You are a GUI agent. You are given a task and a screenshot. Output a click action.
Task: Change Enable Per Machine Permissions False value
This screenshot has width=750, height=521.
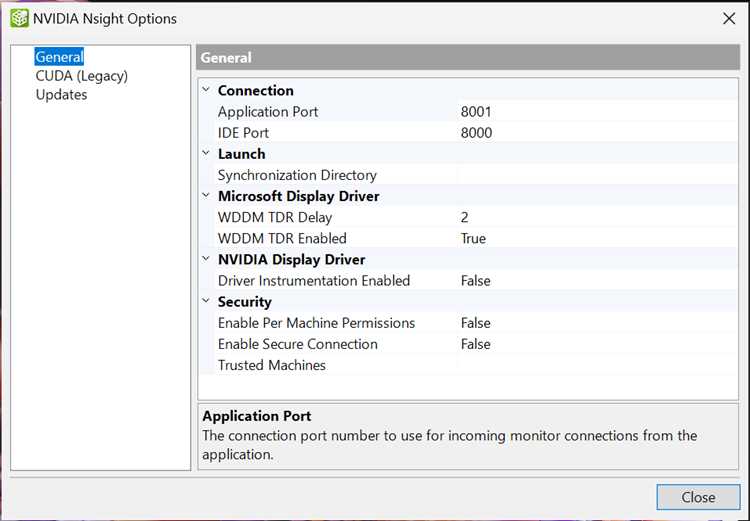click(597, 323)
